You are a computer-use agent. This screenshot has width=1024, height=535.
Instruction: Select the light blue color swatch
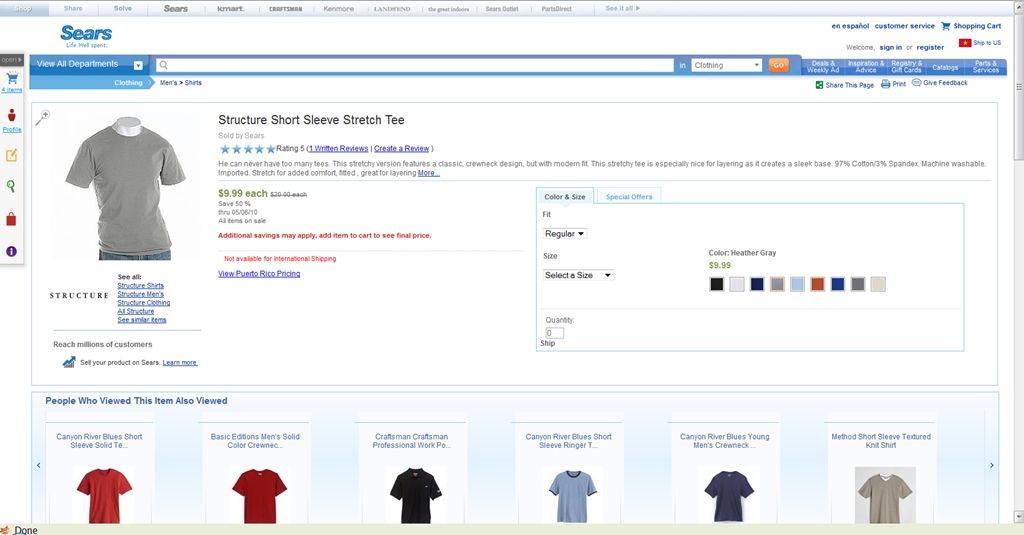click(x=797, y=284)
